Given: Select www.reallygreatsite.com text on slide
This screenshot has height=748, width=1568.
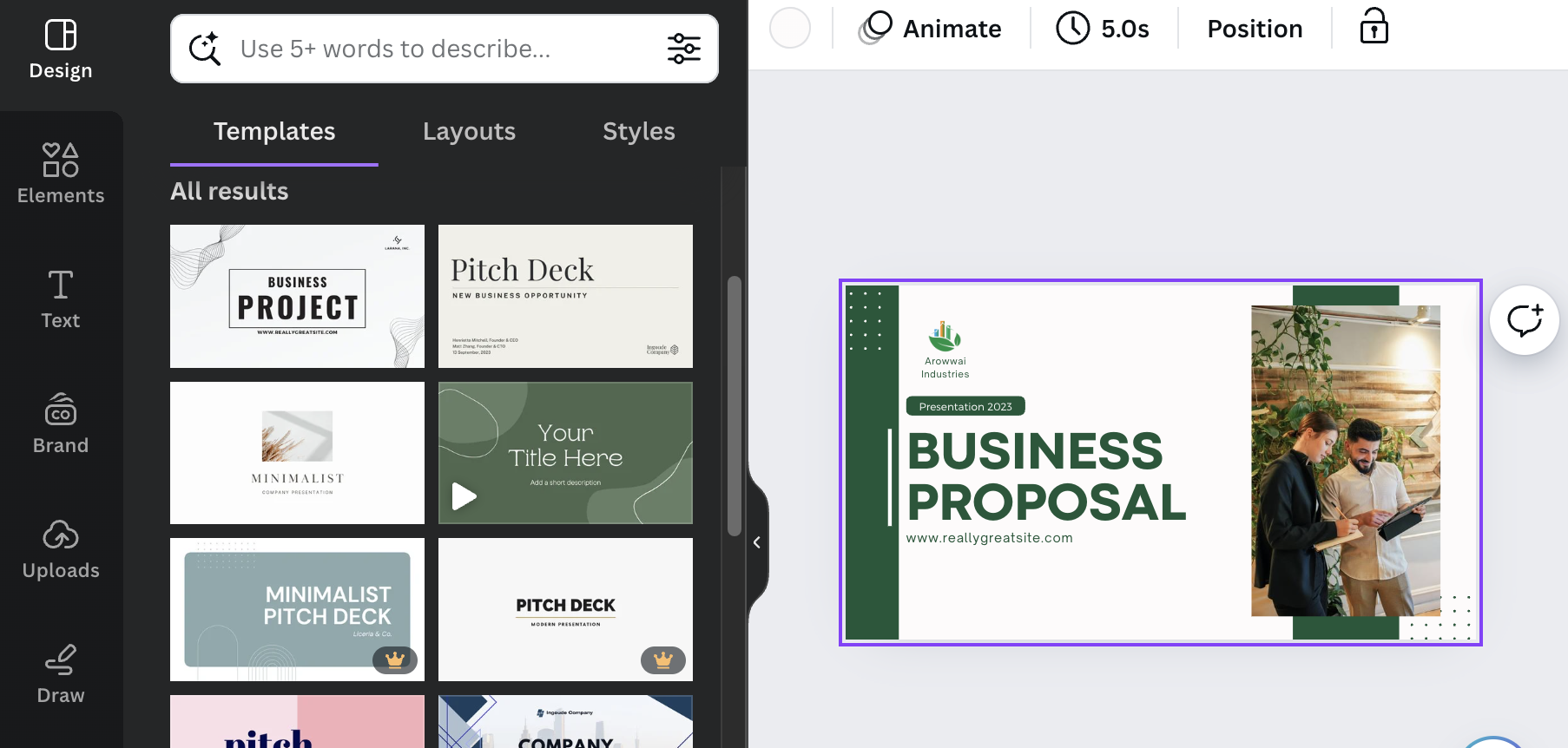Looking at the screenshot, I should pyautogui.click(x=989, y=538).
